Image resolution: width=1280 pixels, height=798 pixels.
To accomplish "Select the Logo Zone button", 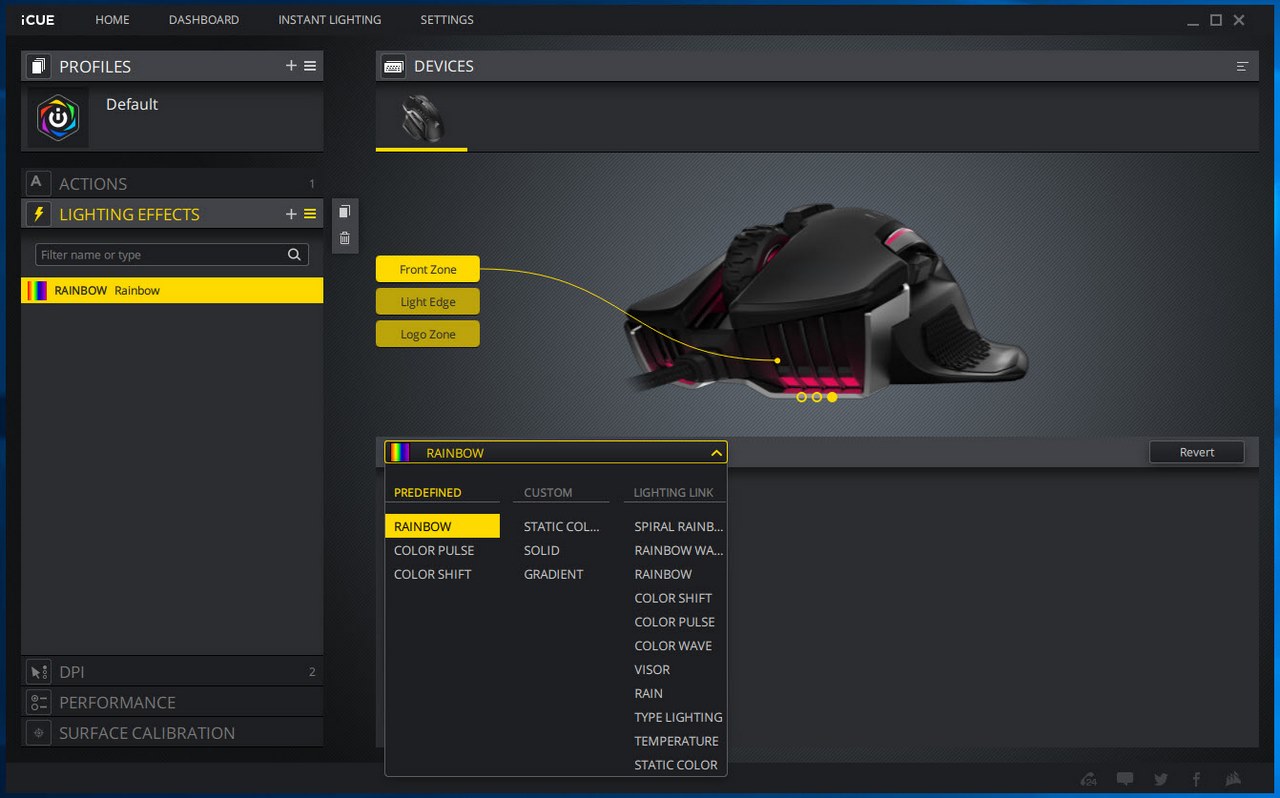I will 428,334.
